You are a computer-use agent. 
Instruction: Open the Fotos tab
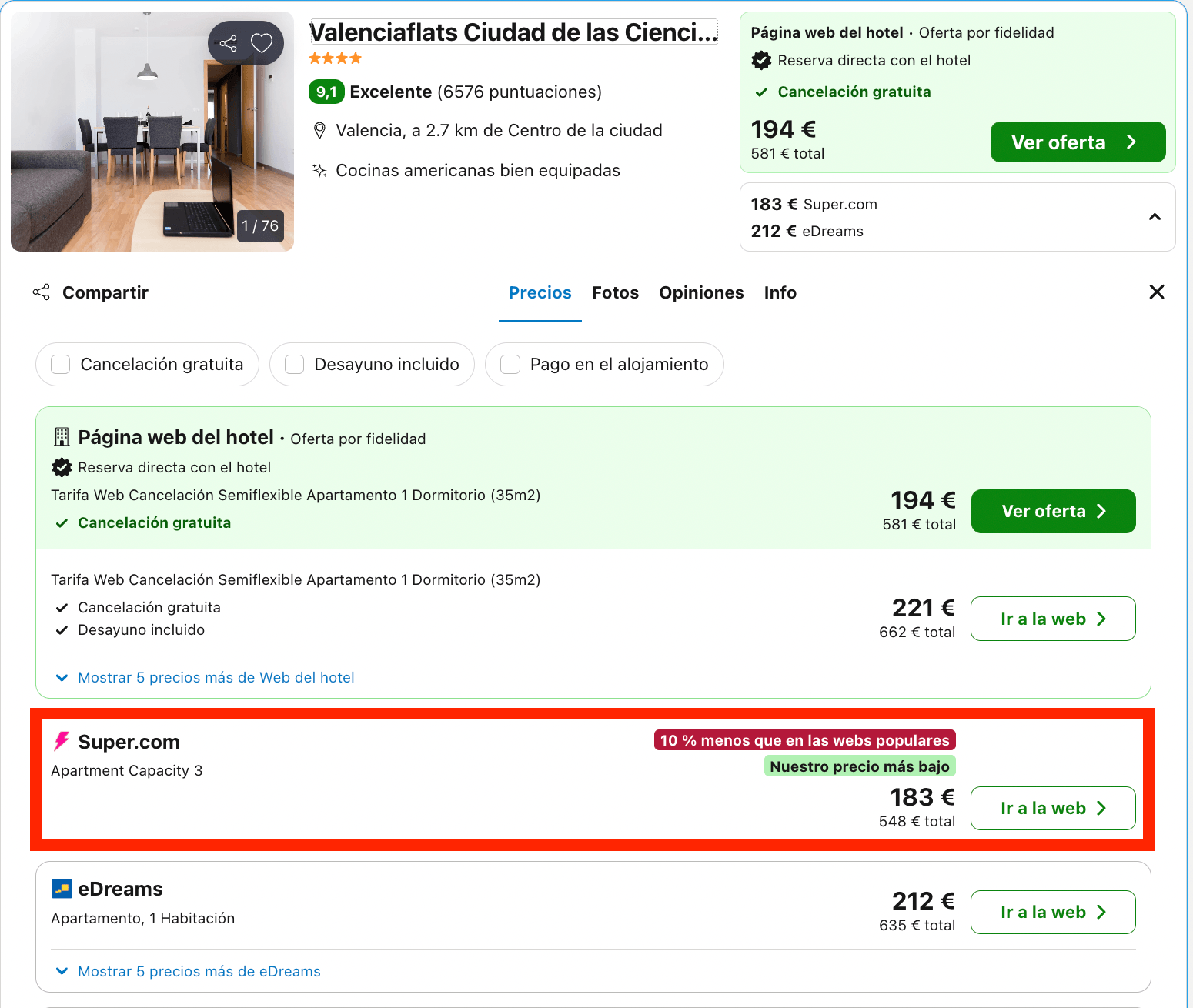[616, 292]
